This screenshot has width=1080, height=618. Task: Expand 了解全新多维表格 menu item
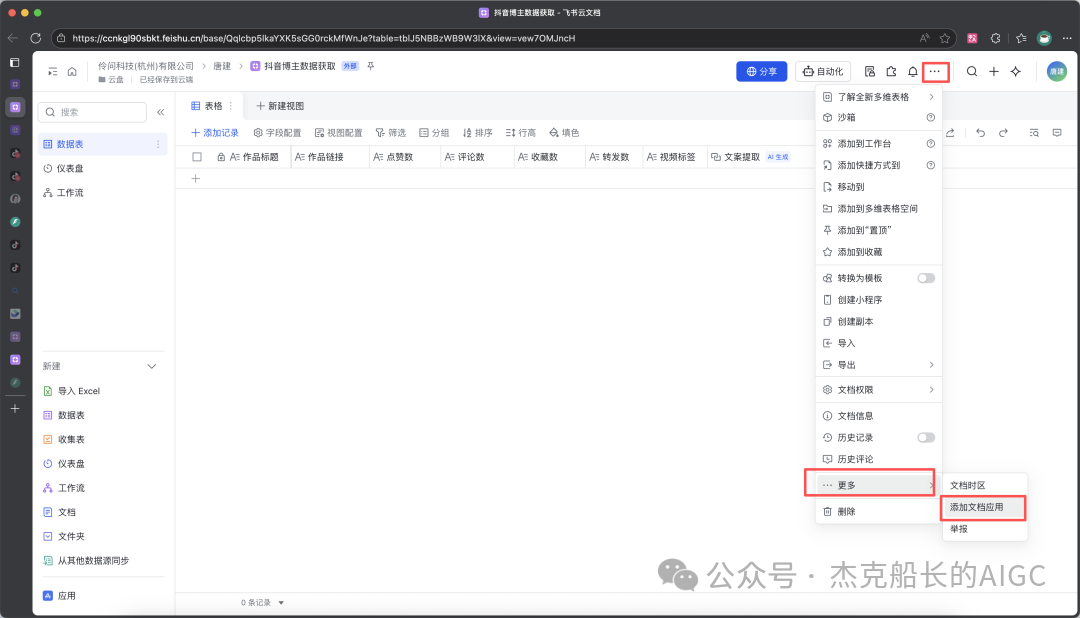(x=878, y=97)
